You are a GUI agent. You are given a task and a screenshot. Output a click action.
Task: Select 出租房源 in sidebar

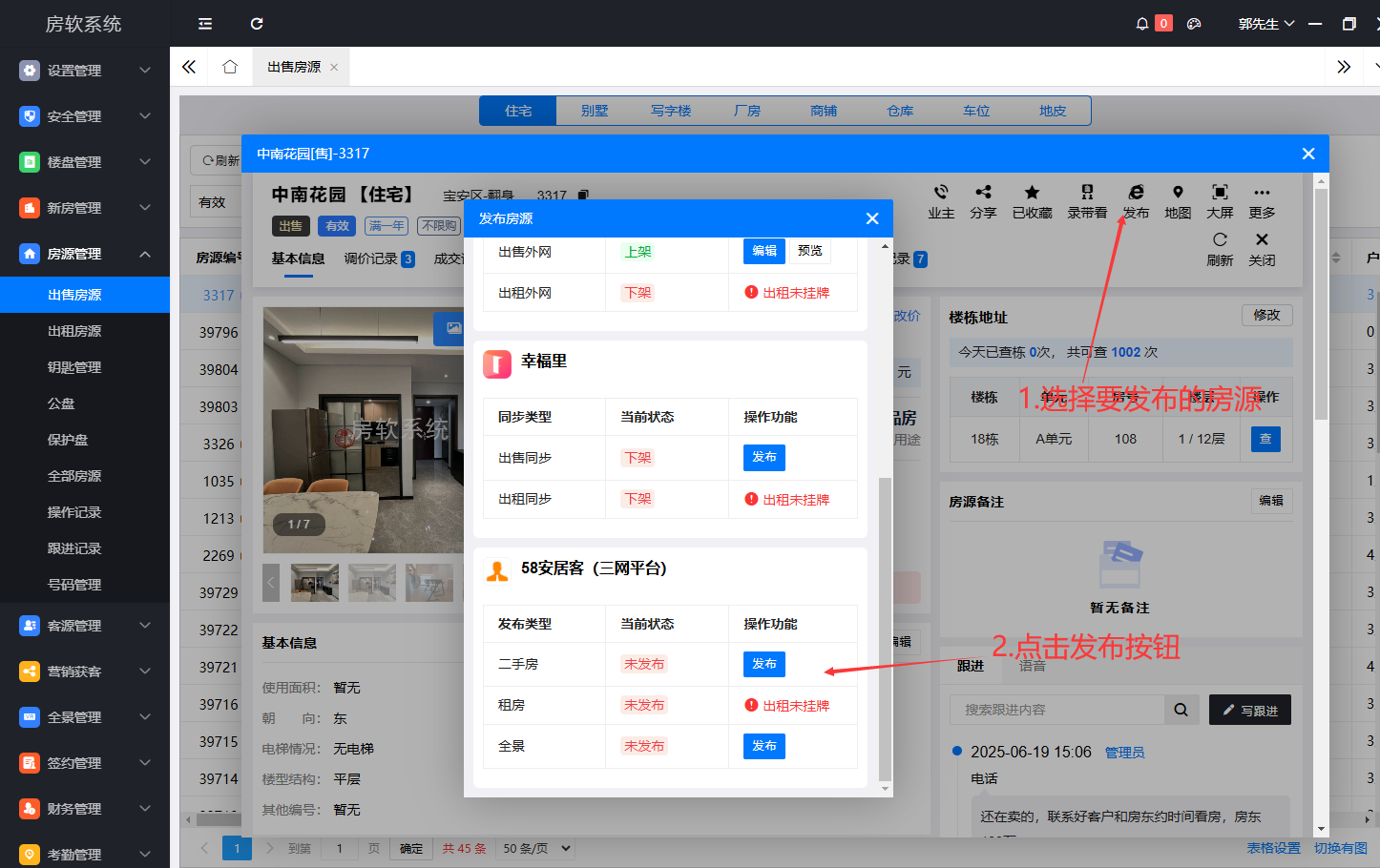click(85, 331)
